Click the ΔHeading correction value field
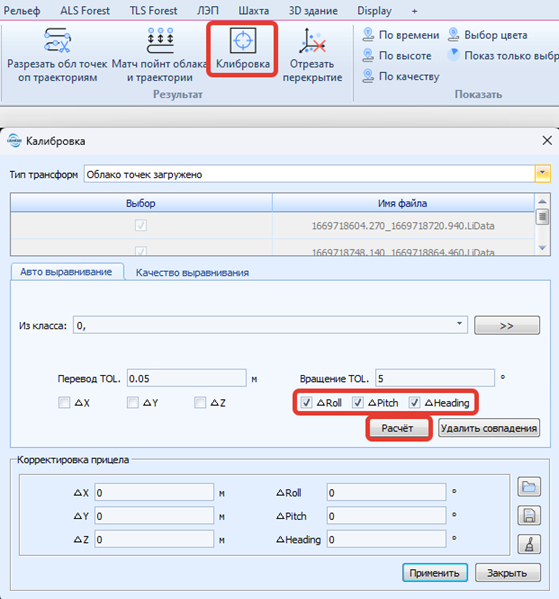Viewport: 559px width, 599px height. point(386,539)
